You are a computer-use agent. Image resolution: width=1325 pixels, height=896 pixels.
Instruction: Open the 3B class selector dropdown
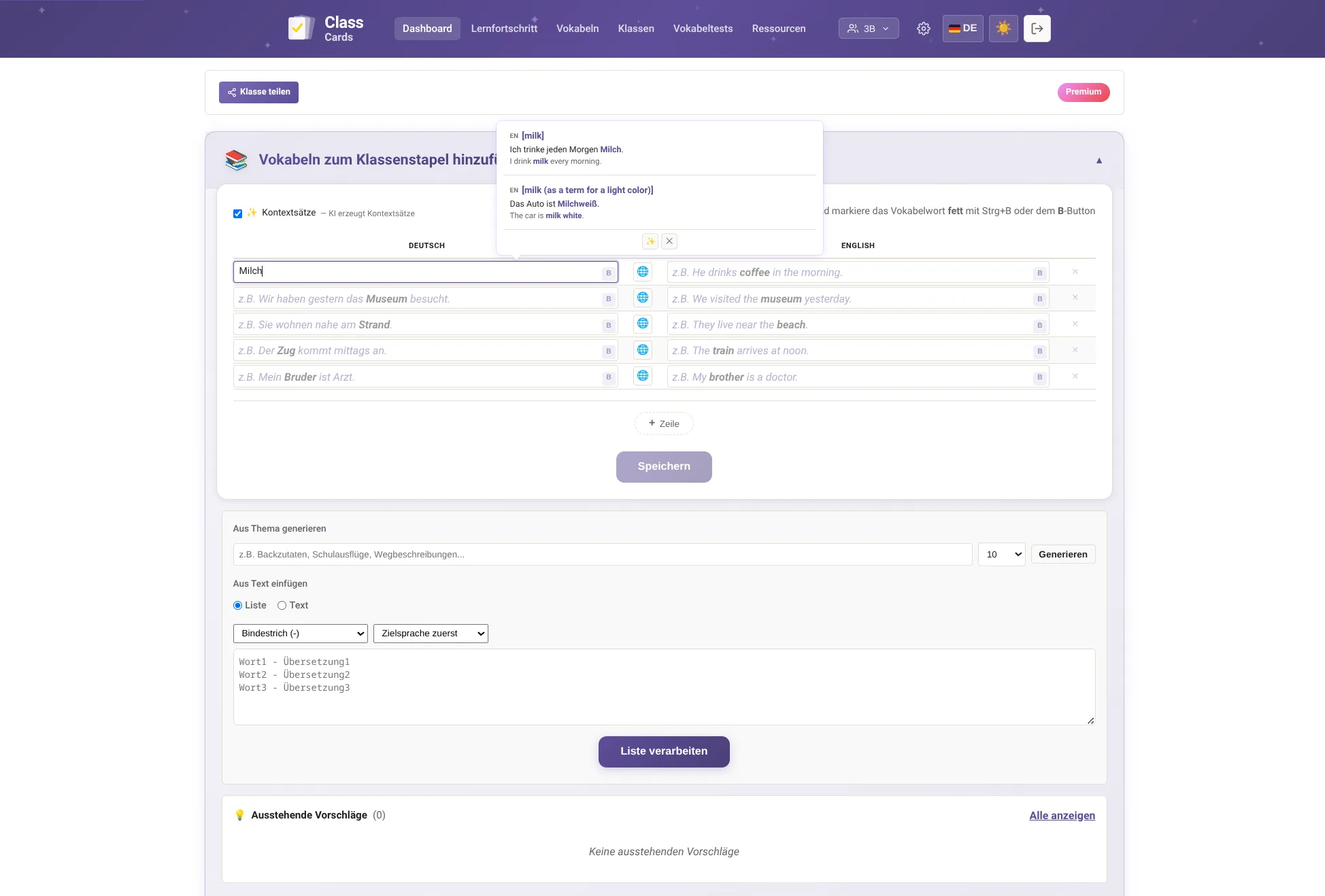869,29
